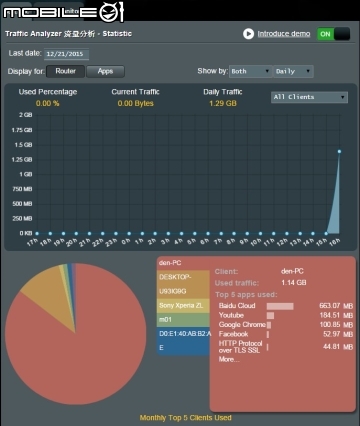The width and height of the screenshot is (360, 426).
Task: Click the Used traffic 1.14 GB value
Action: click(294, 283)
